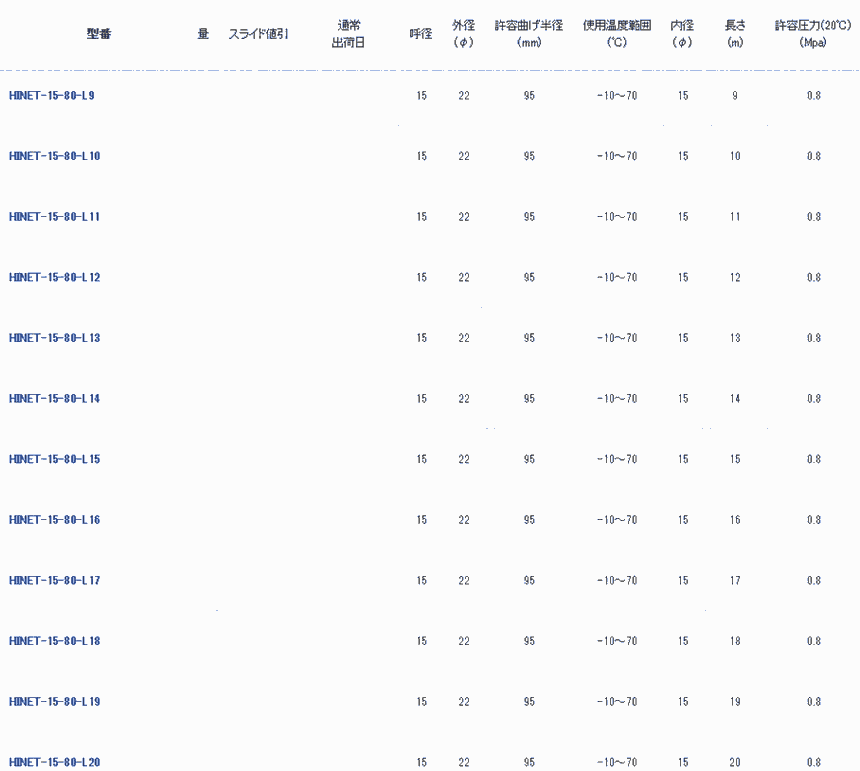
Task: Click the HINET-15-80-L15 link
Action: coord(55,459)
